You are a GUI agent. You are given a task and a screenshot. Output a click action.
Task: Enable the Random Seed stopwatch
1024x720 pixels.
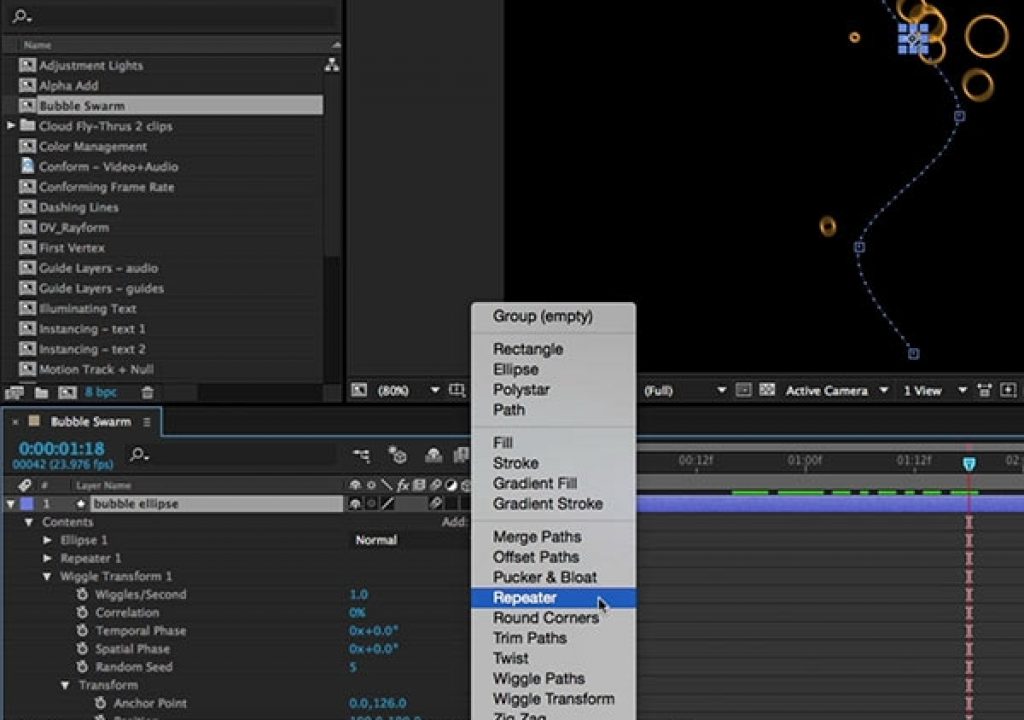(x=82, y=666)
